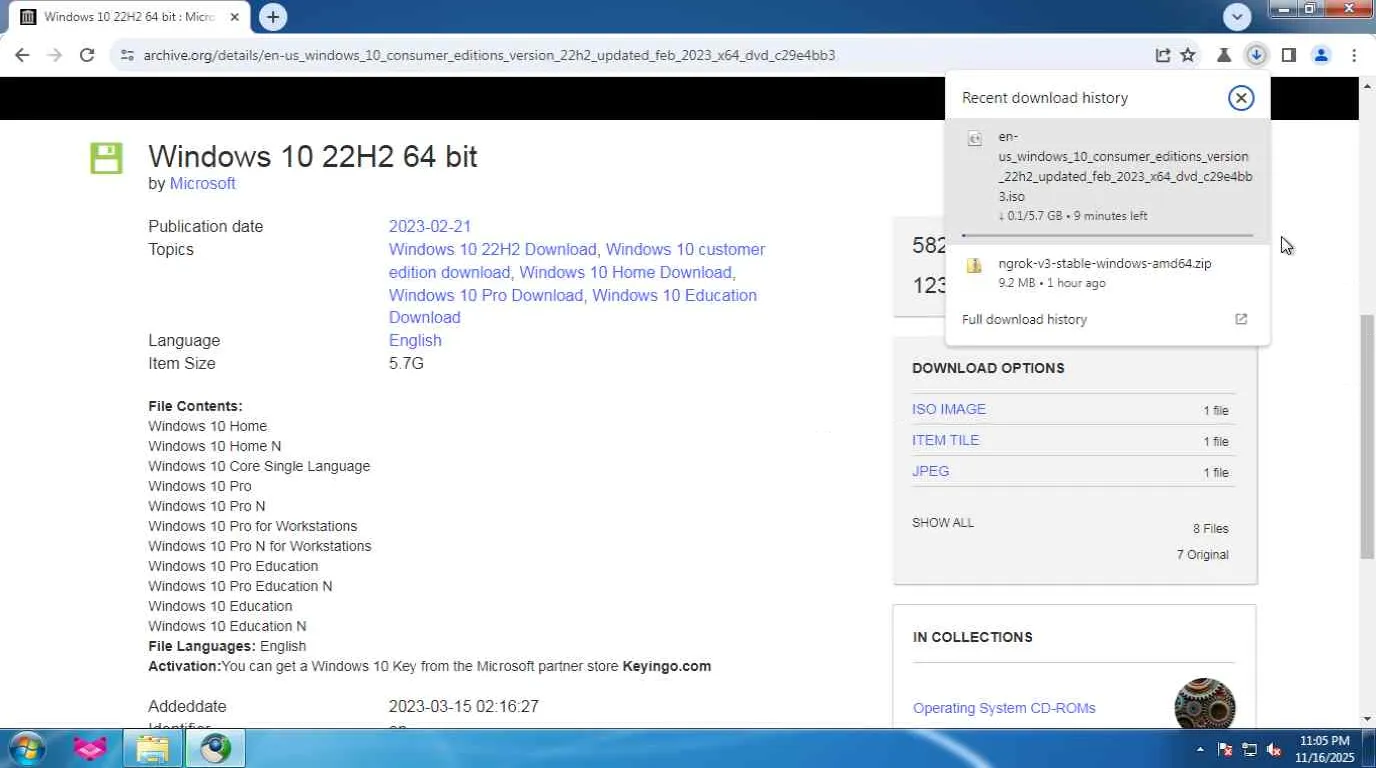Click the 7 Original count text
The height and width of the screenshot is (768, 1376).
[x=1203, y=555]
